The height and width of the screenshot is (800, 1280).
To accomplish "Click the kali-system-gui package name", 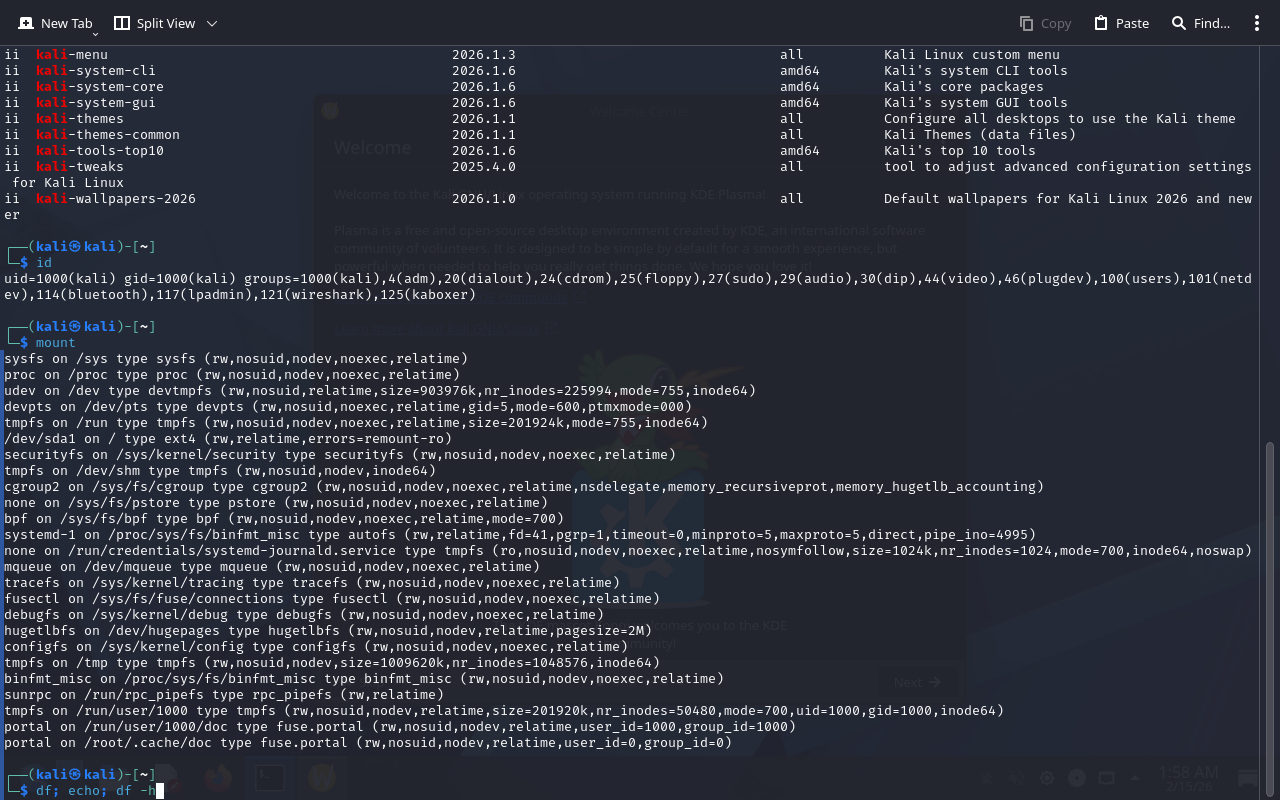I will pyautogui.click(x=96, y=103).
